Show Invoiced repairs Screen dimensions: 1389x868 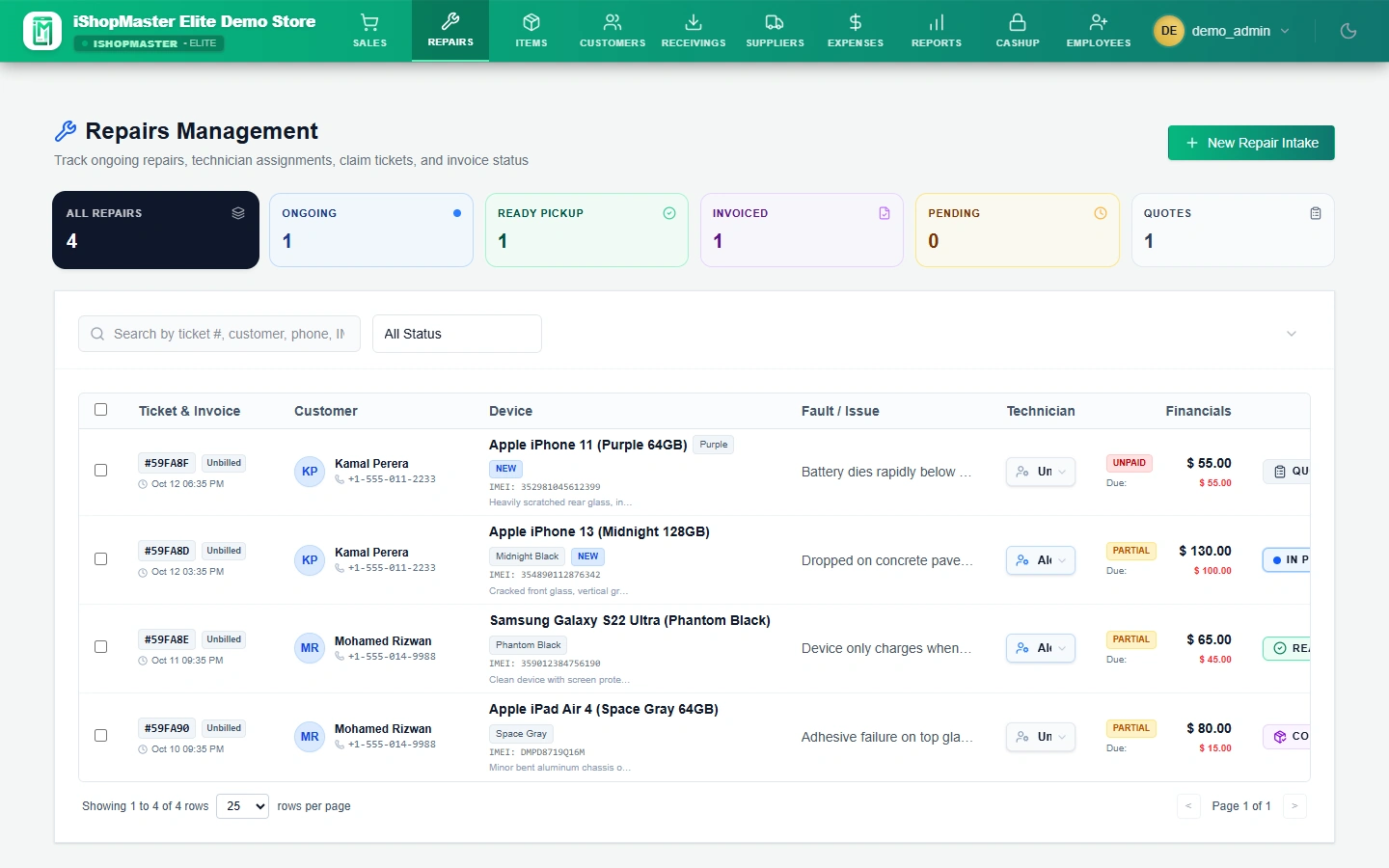coord(802,230)
